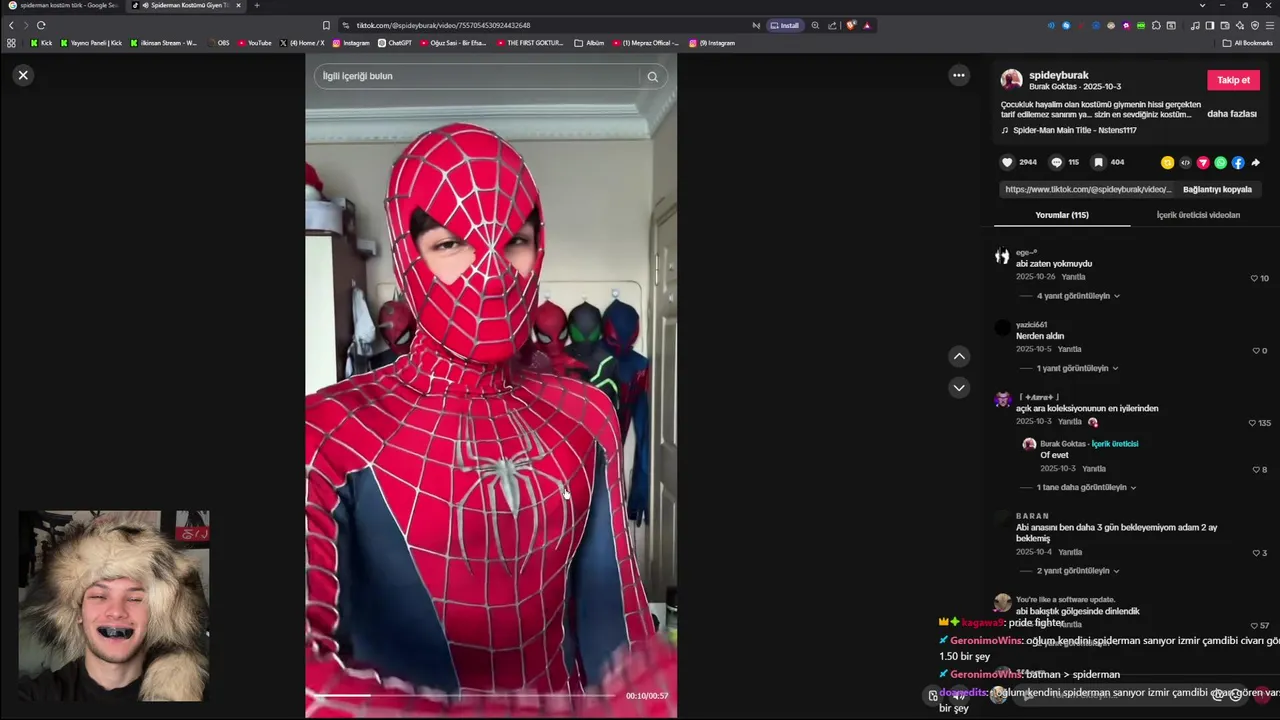Expand '1 tane daha görüntüleyin' replies
This screenshot has height=720, width=1280.
click(1086, 487)
